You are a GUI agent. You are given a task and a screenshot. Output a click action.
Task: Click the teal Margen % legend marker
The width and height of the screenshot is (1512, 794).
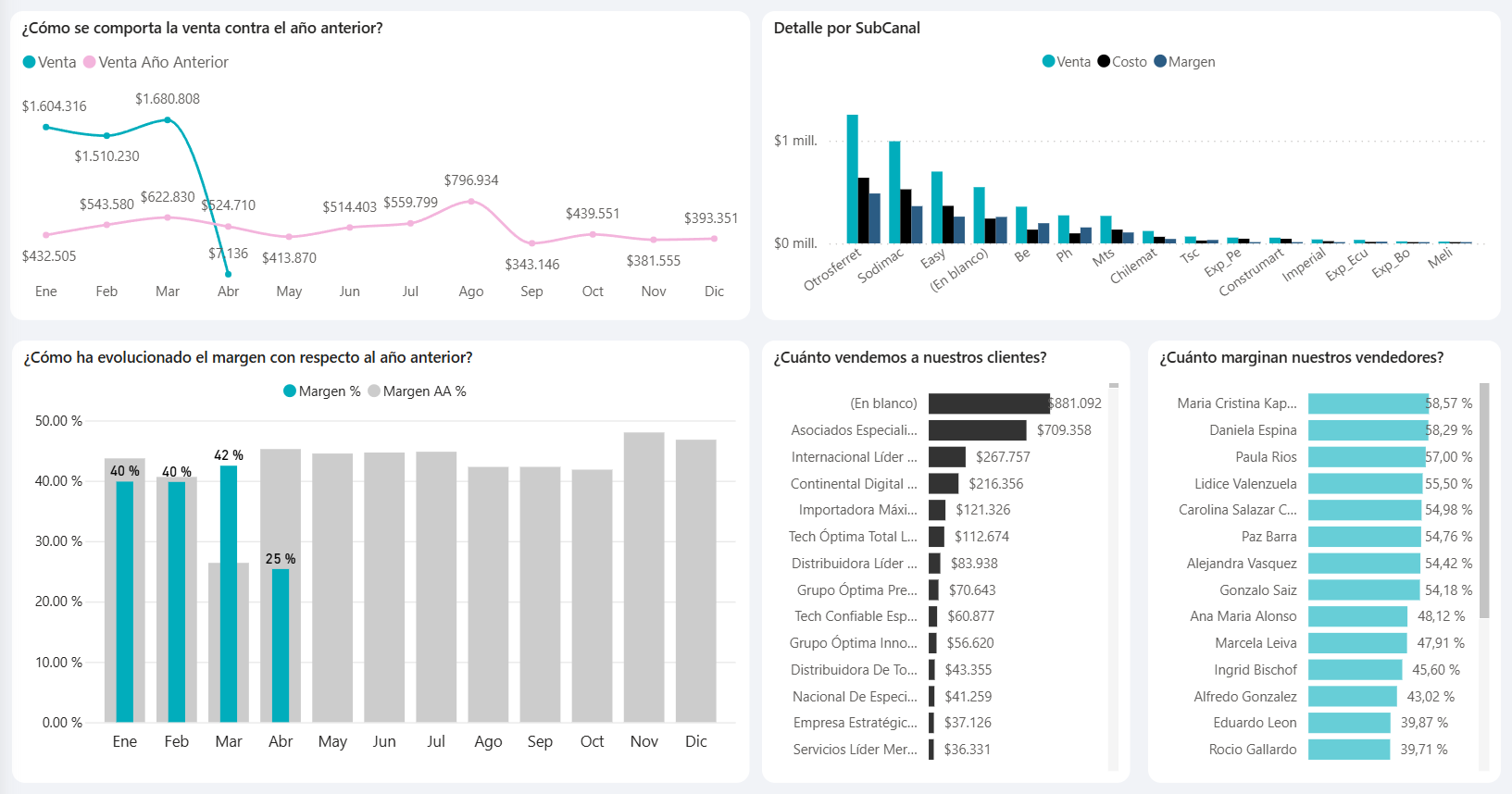(x=290, y=391)
